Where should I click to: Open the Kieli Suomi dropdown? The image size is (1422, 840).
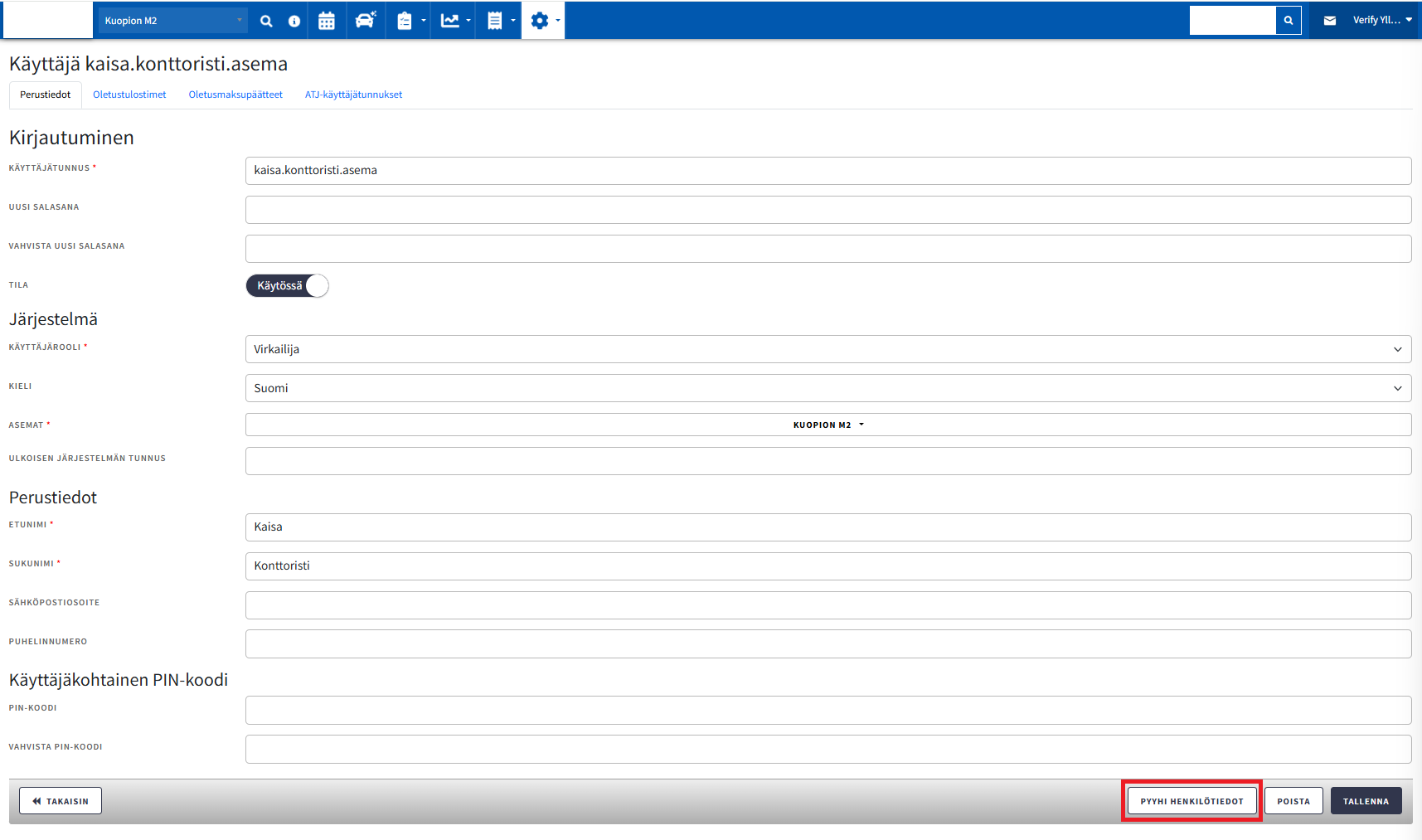(827, 388)
